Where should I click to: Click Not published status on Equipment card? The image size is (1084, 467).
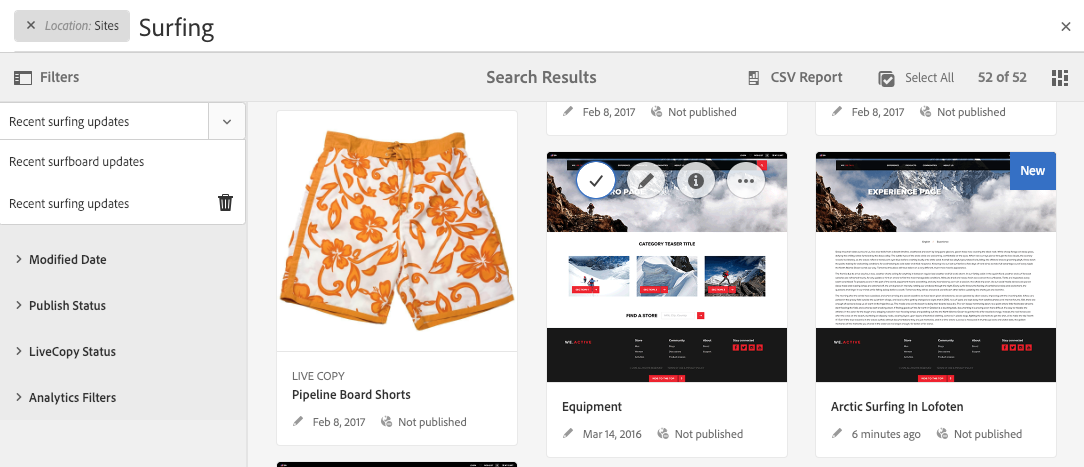coord(709,434)
